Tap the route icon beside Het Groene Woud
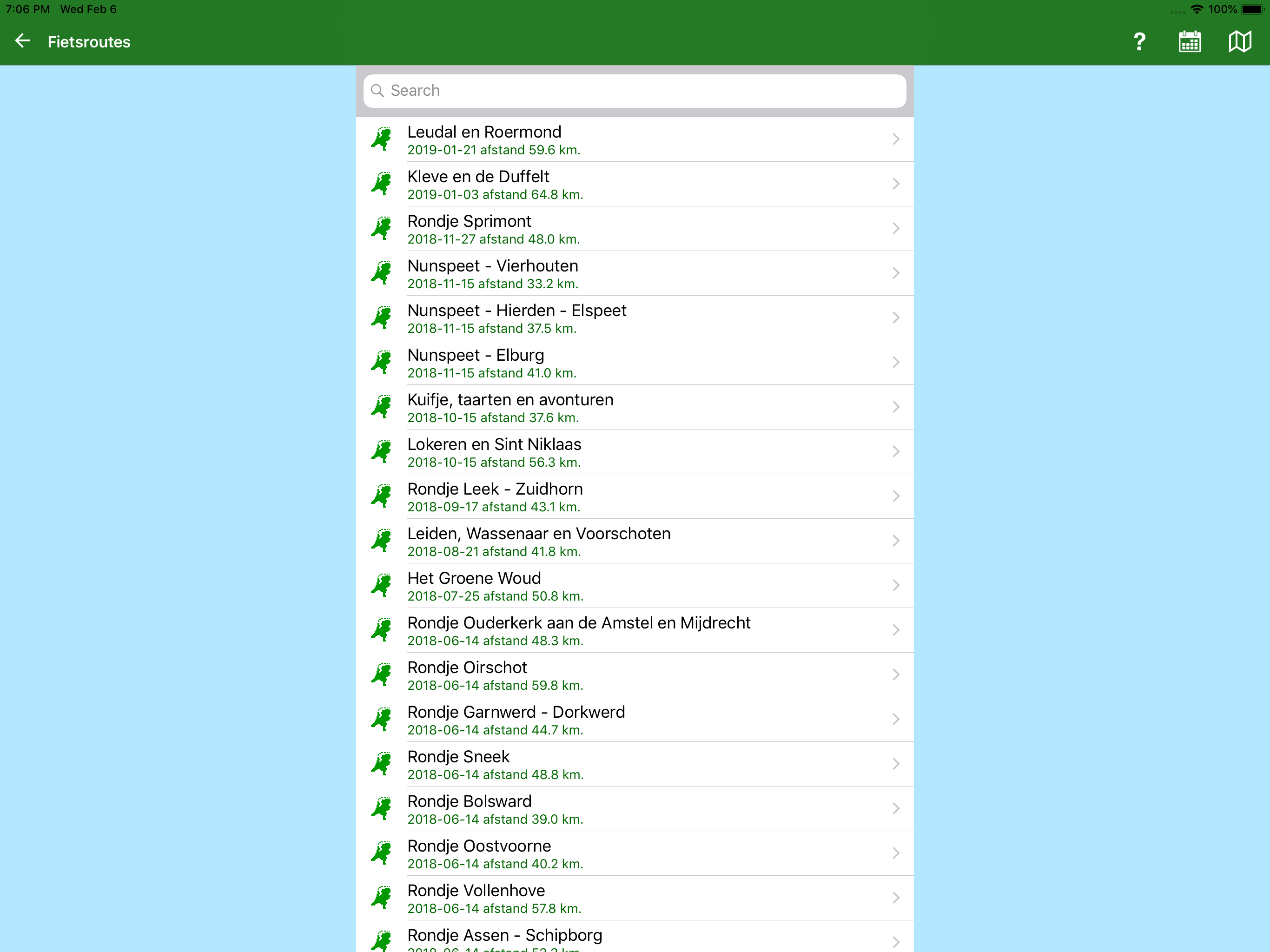 381,586
